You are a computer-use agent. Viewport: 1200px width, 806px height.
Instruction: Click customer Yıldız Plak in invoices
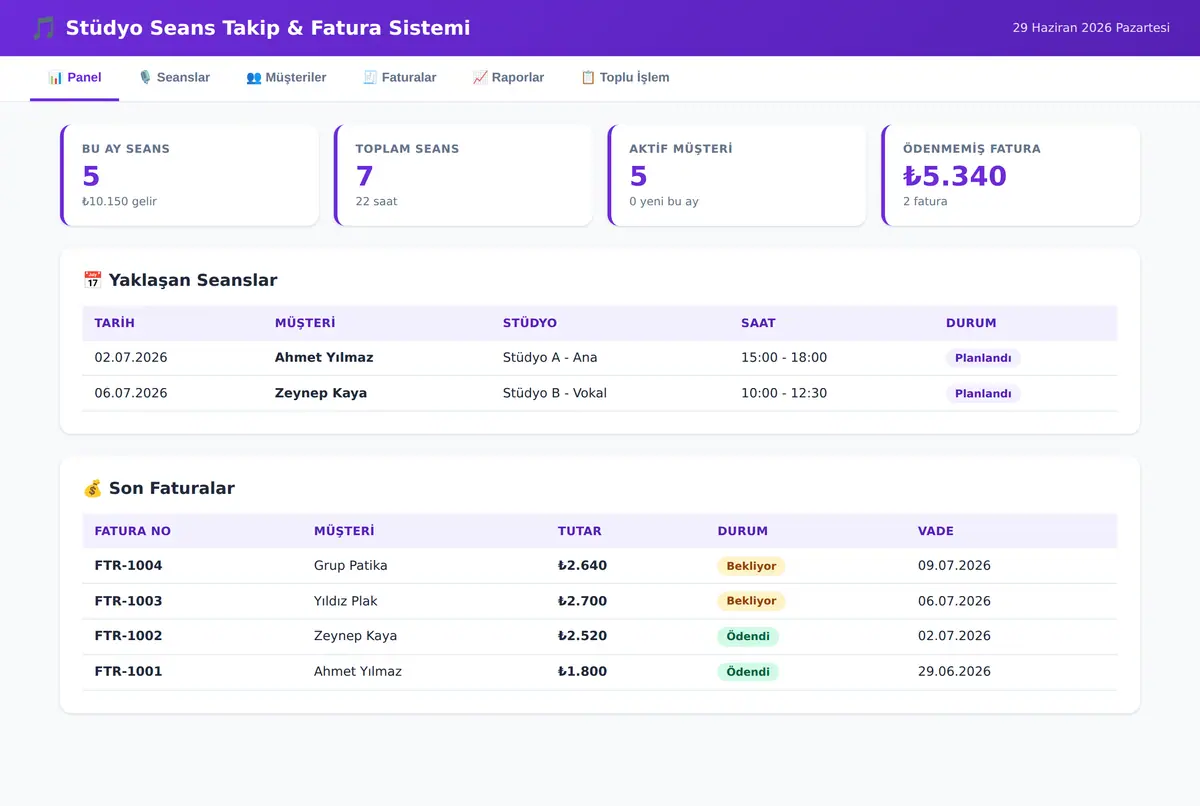tap(346, 601)
